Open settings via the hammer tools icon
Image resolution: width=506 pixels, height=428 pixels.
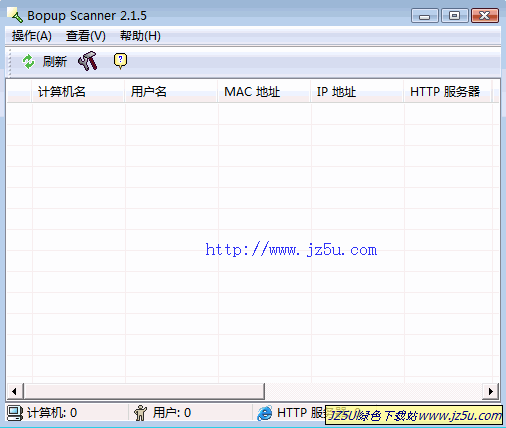(x=88, y=61)
